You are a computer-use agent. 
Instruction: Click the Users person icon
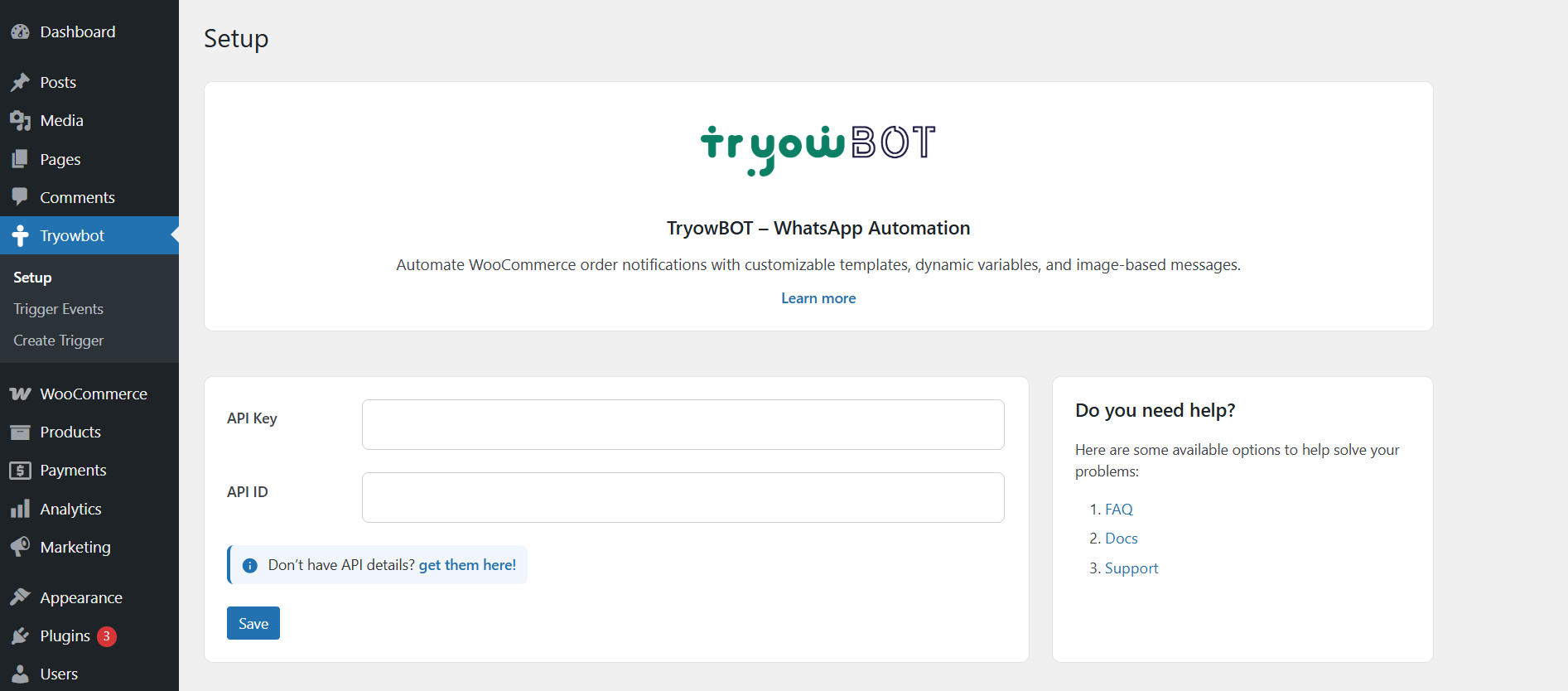click(x=20, y=674)
